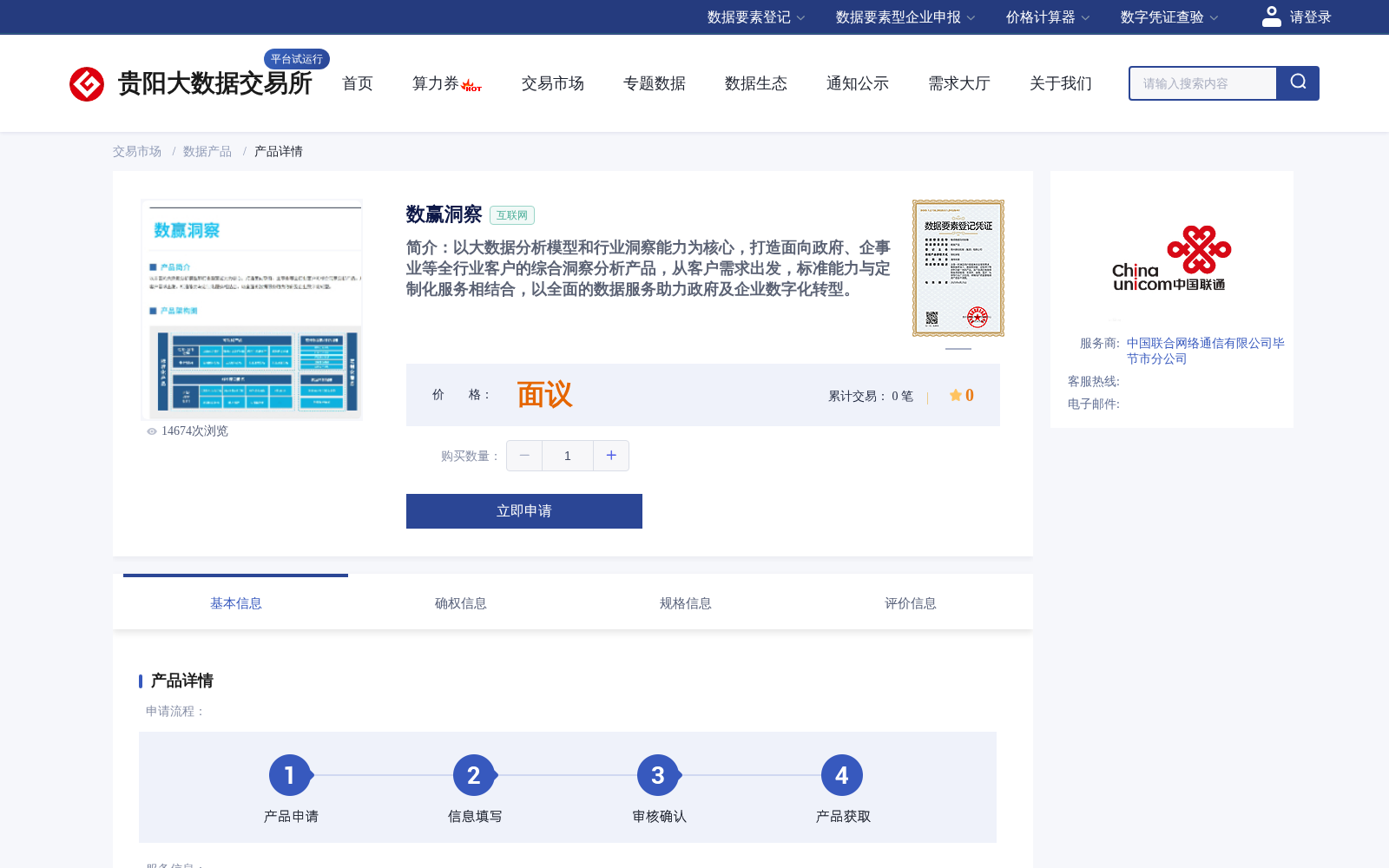Screen dimensions: 1389x868
Task: Click the 数赢洞察 product title
Action: (x=444, y=214)
